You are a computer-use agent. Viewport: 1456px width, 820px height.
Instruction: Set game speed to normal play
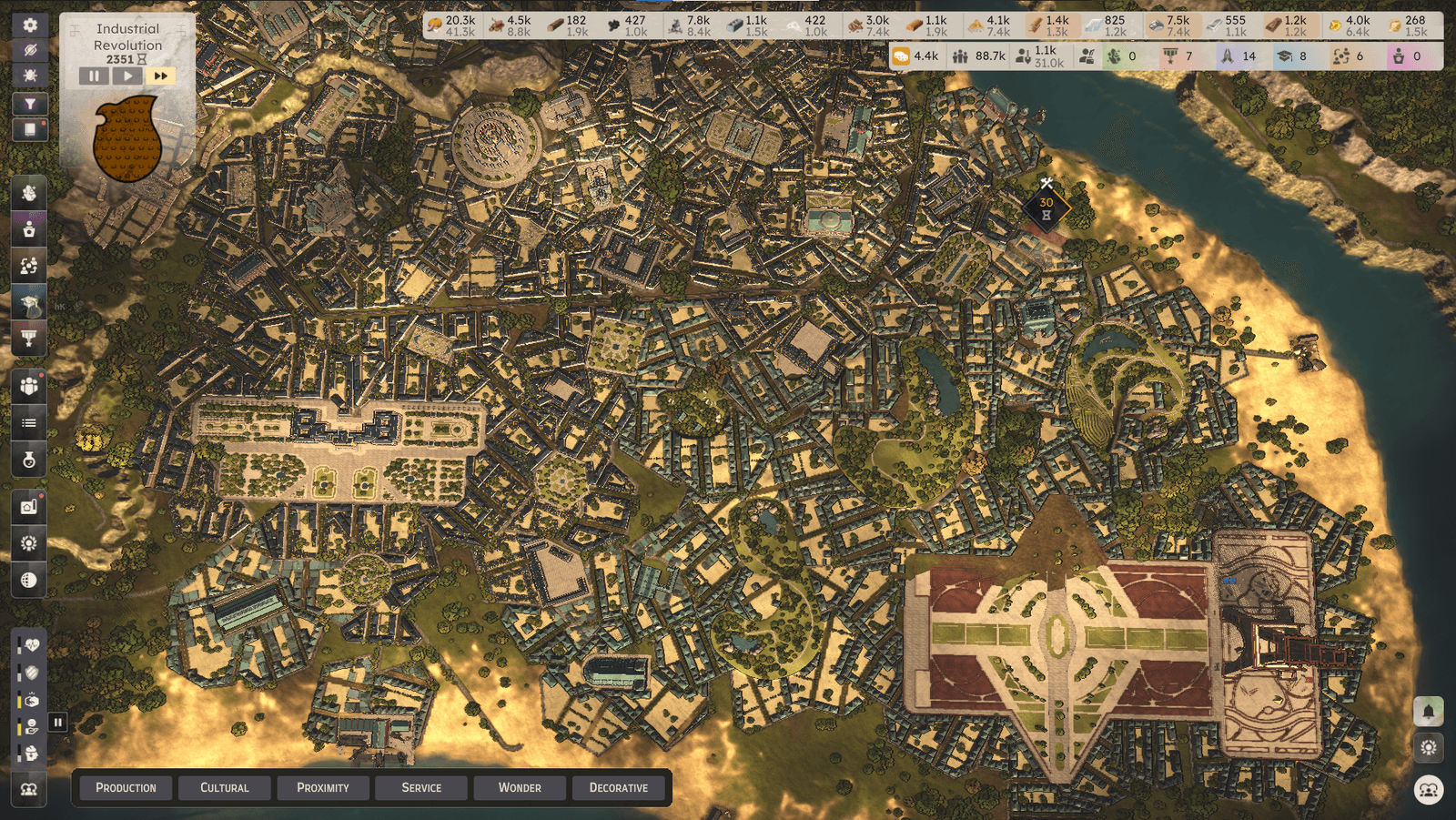(127, 76)
